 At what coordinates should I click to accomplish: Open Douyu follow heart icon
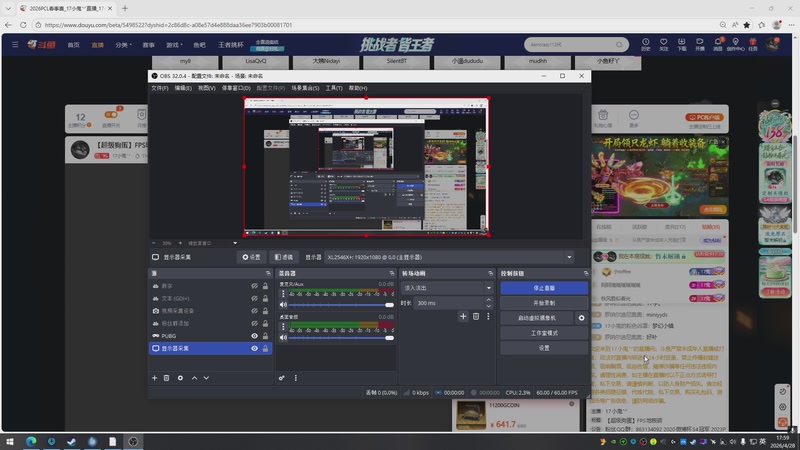[663, 44]
